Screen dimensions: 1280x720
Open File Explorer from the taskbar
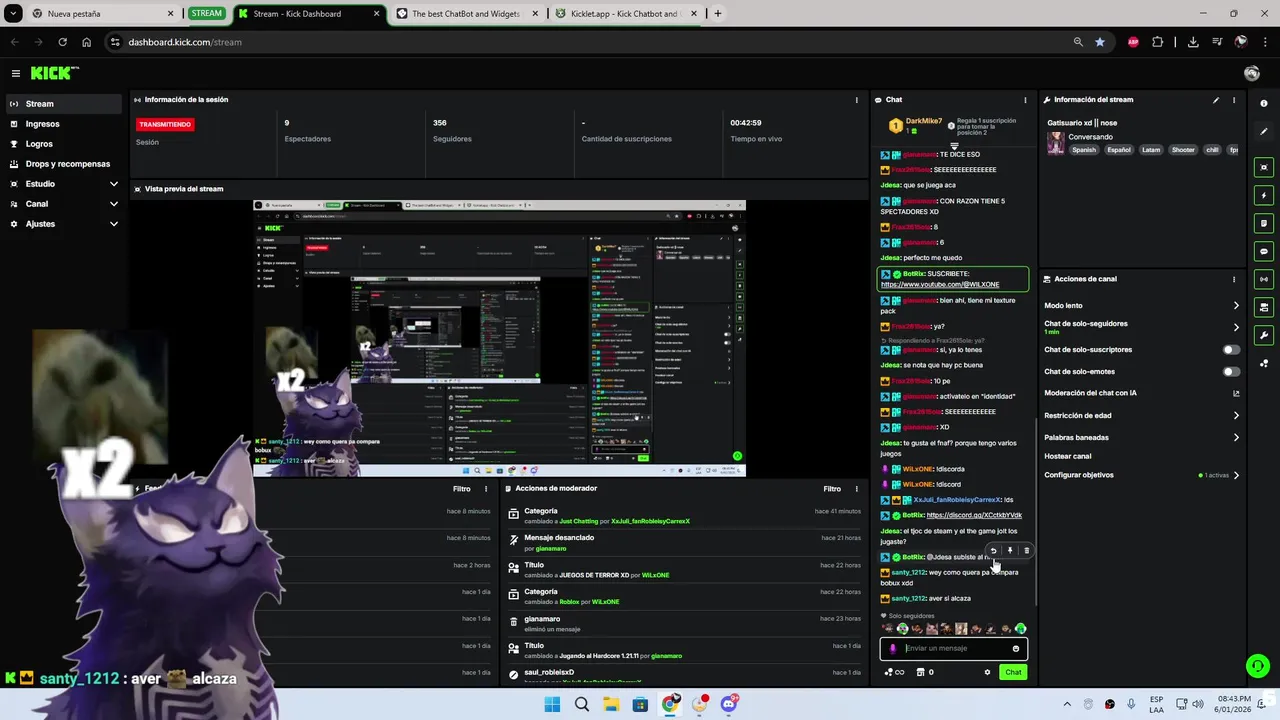pyautogui.click(x=611, y=704)
